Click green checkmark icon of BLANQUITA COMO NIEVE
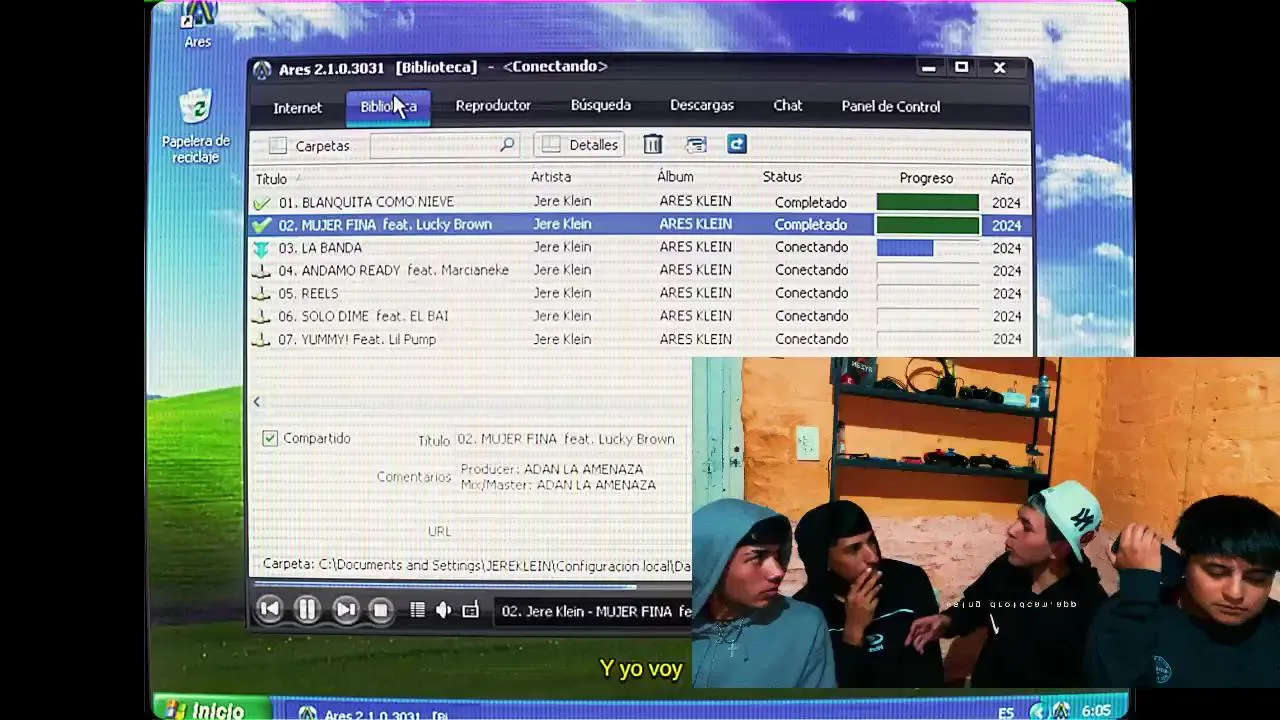The width and height of the screenshot is (1280, 720). pyautogui.click(x=262, y=203)
